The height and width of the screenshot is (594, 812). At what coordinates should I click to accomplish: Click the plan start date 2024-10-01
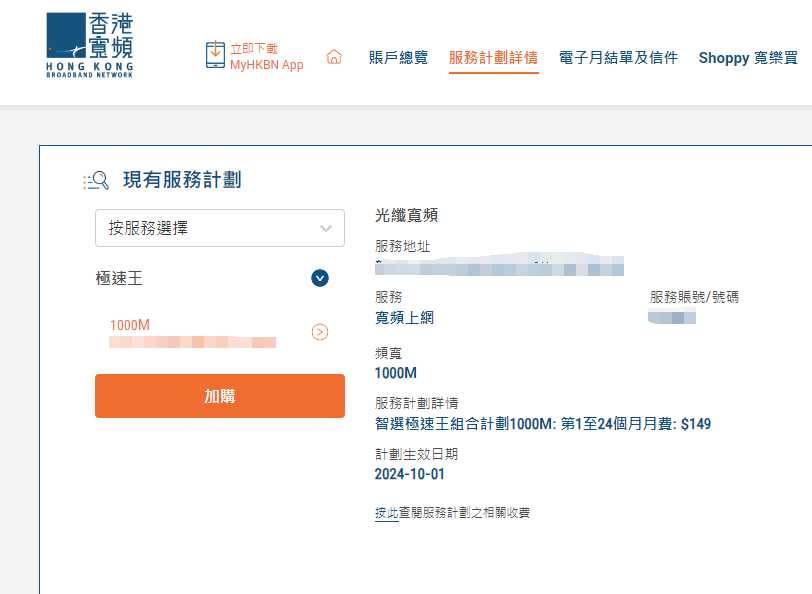pyautogui.click(x=409, y=474)
